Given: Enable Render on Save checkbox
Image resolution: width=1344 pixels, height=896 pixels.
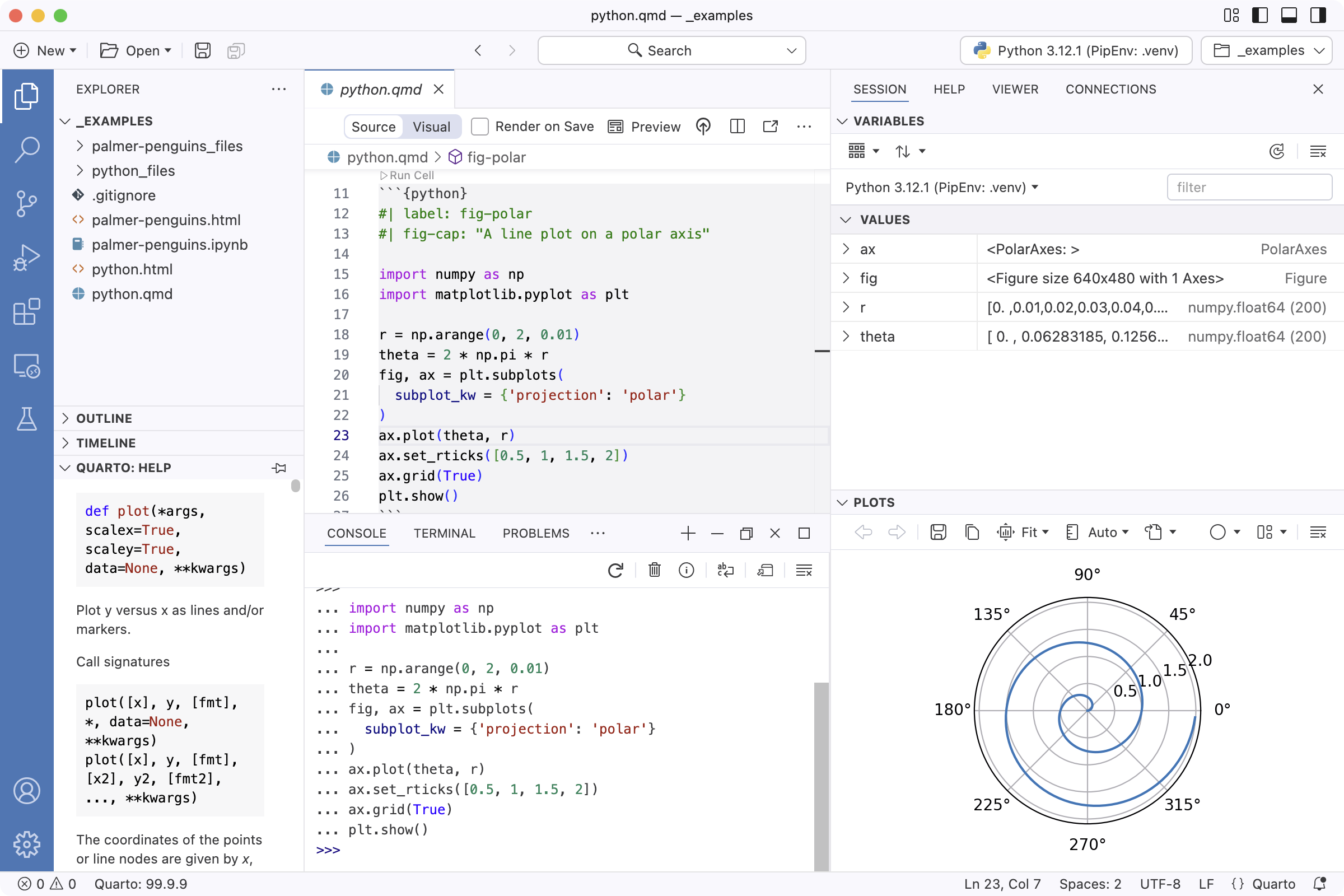Looking at the screenshot, I should tap(479, 127).
